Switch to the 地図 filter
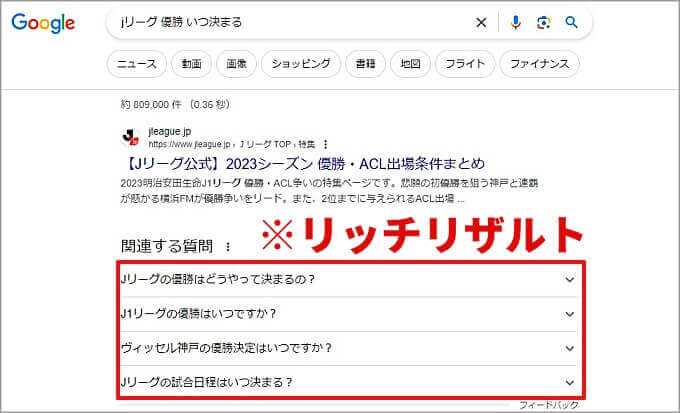Screen dimensions: 680x413 [x=410, y=64]
